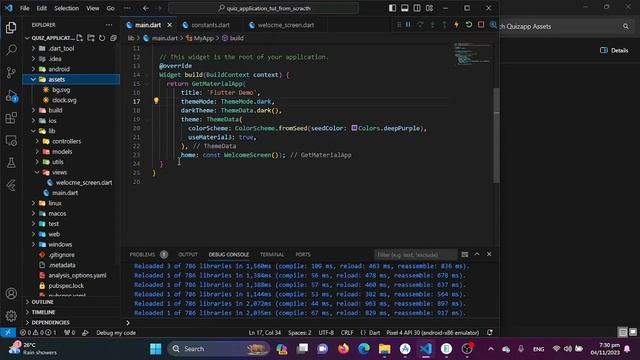
Task: Pause the debug session
Action: click(408, 25)
